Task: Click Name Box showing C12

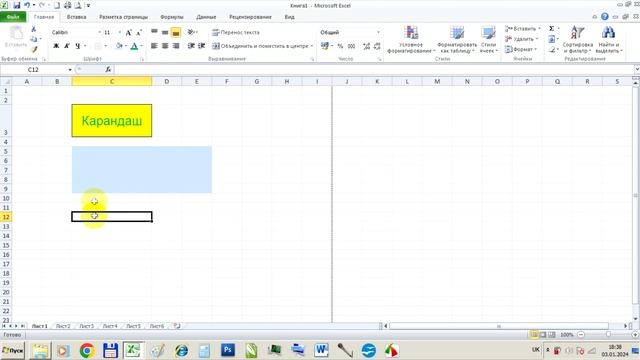Action: pyautogui.click(x=33, y=70)
